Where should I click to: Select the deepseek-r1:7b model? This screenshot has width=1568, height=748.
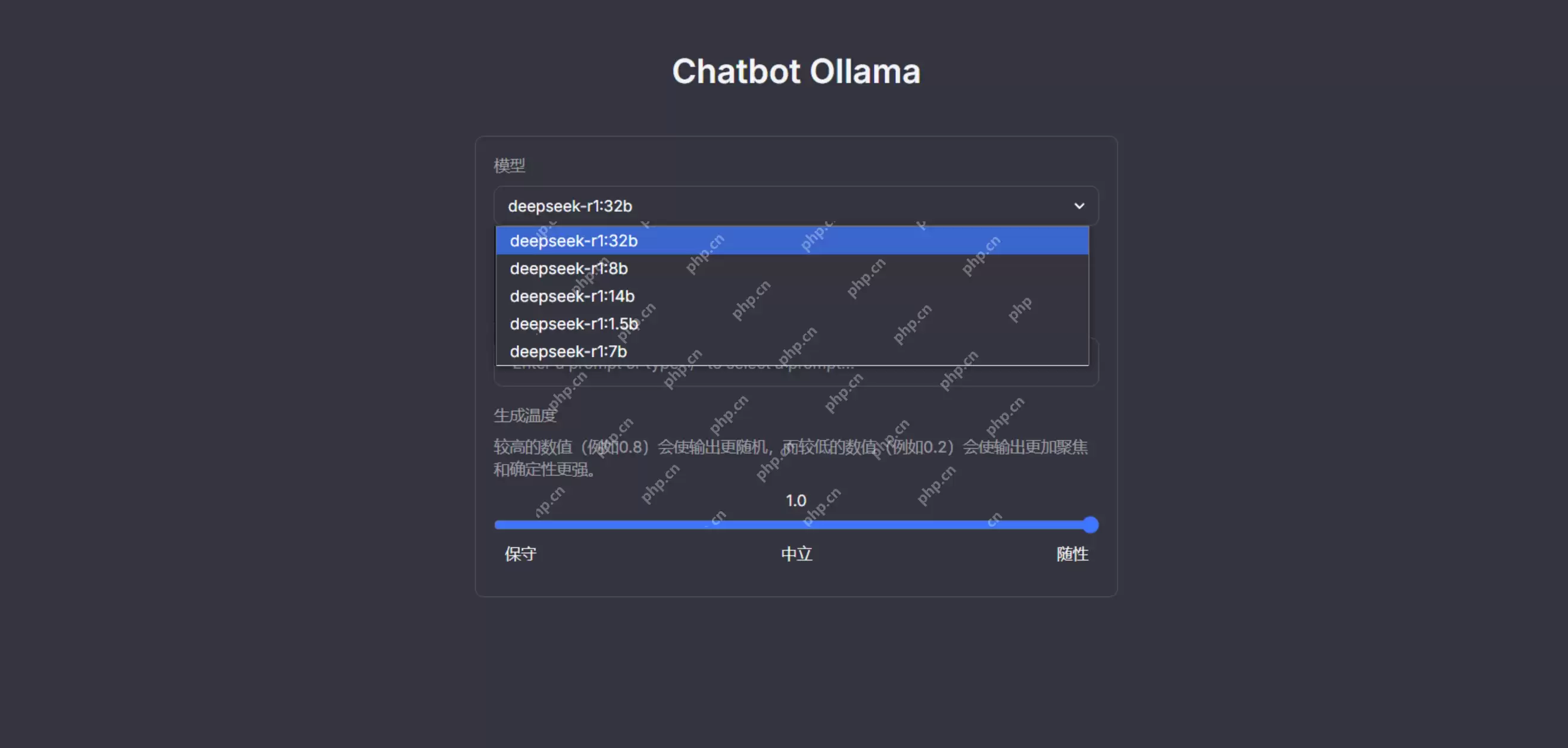click(567, 351)
